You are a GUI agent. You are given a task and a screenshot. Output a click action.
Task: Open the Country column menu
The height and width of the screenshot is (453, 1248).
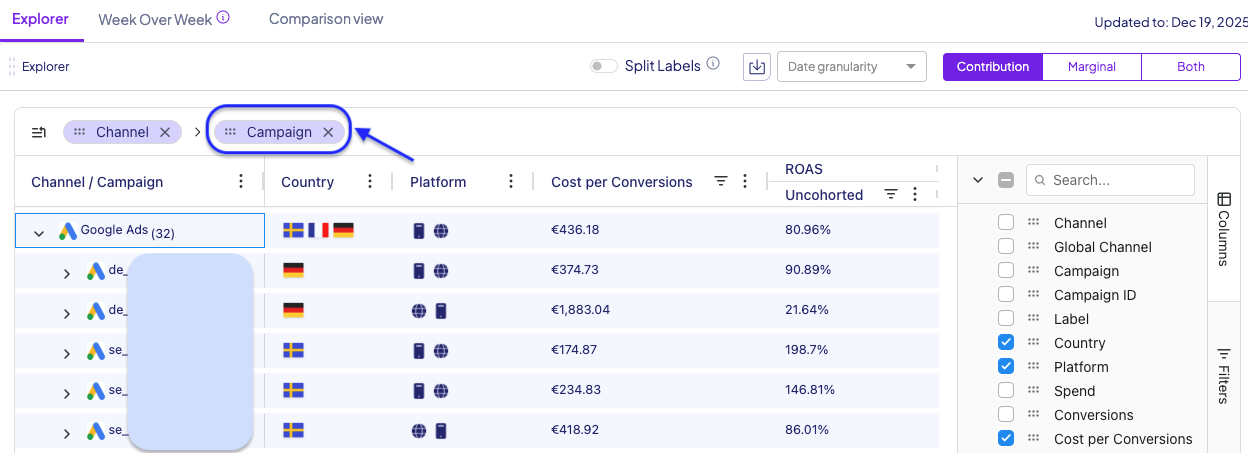point(370,181)
